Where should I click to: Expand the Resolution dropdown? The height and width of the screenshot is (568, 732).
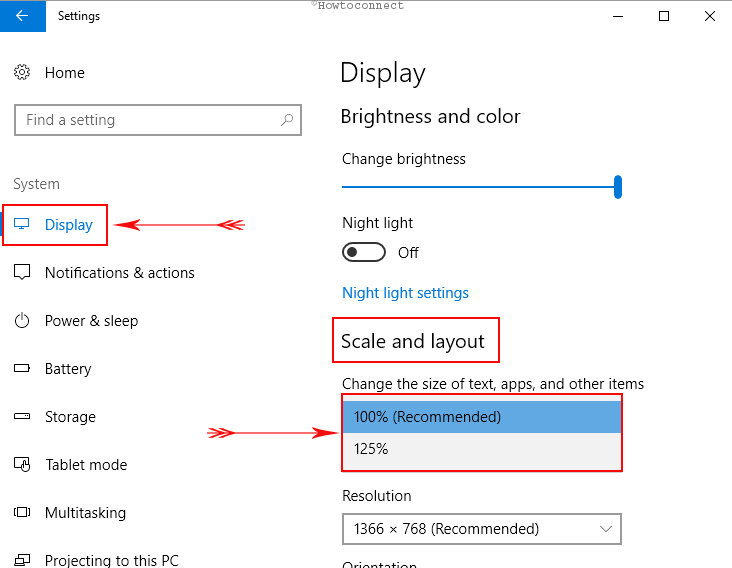click(481, 528)
